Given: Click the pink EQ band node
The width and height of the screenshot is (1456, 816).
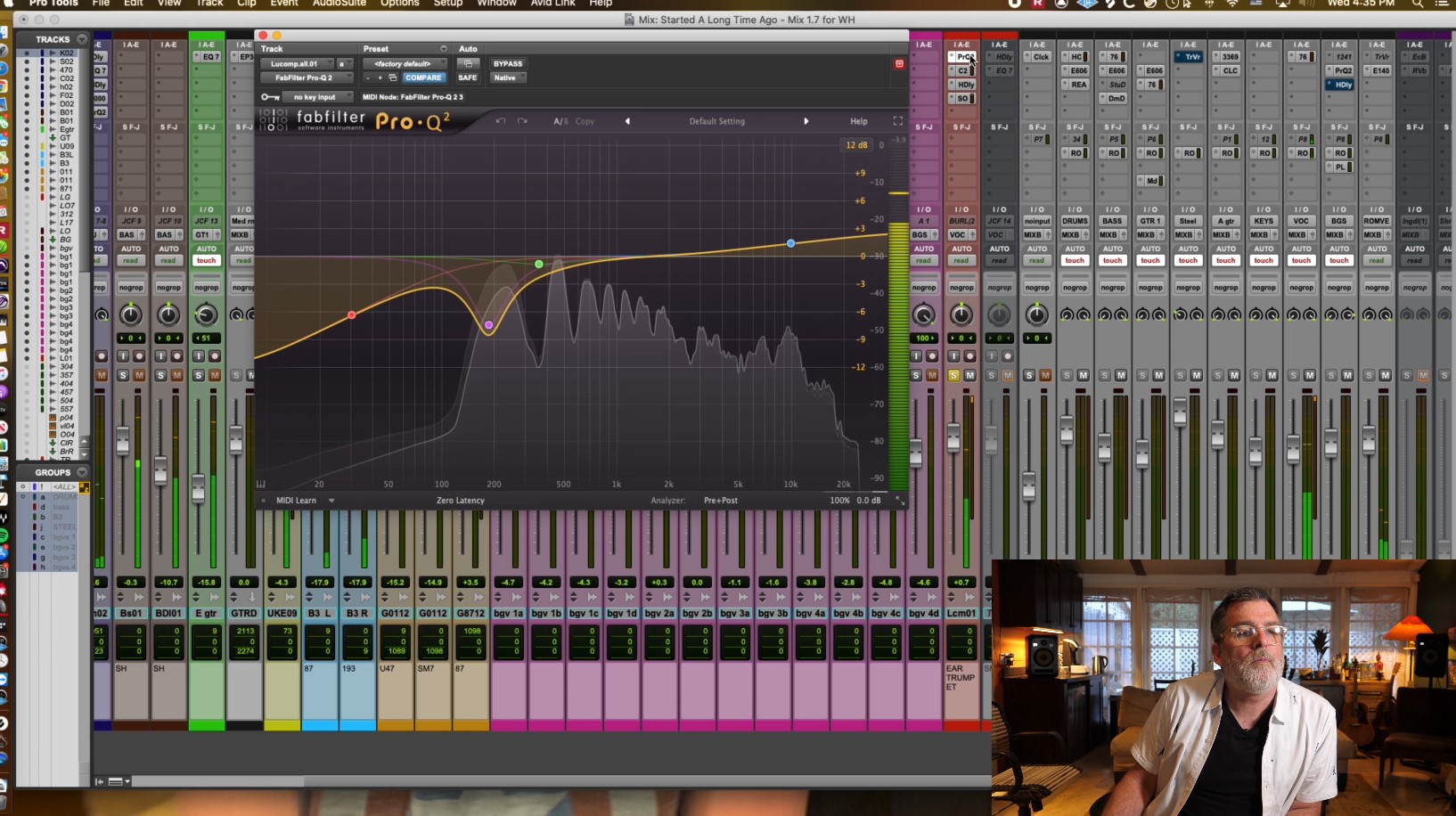Looking at the screenshot, I should pos(488,325).
